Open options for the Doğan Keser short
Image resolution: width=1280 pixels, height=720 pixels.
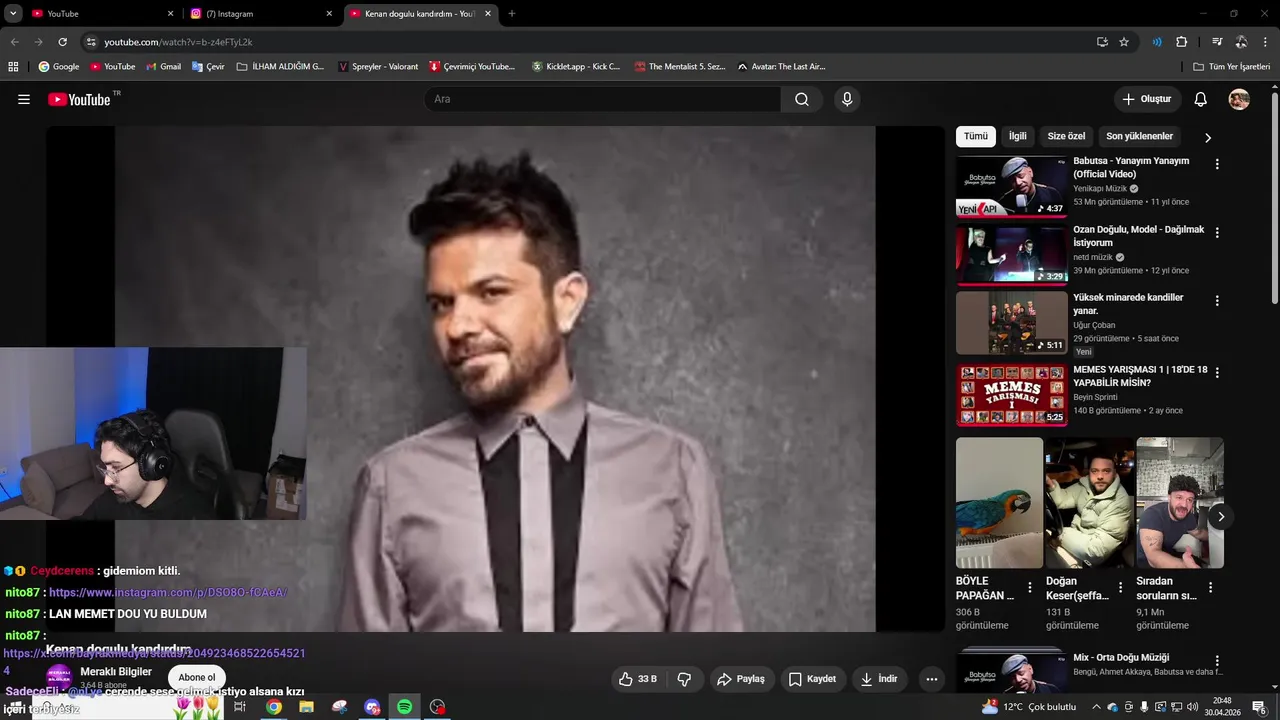[x=1120, y=588]
